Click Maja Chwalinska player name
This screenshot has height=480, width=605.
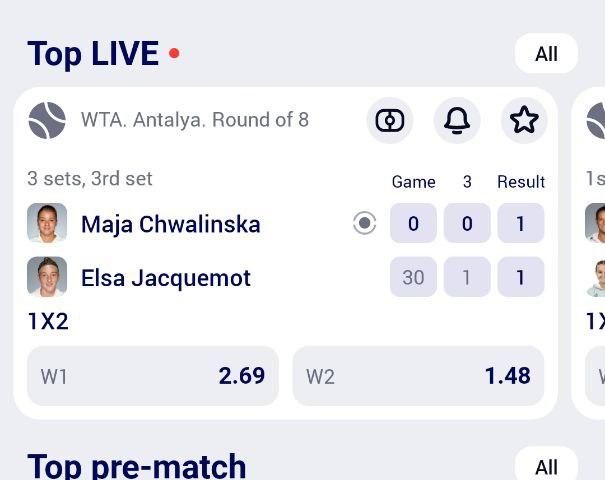pos(171,224)
